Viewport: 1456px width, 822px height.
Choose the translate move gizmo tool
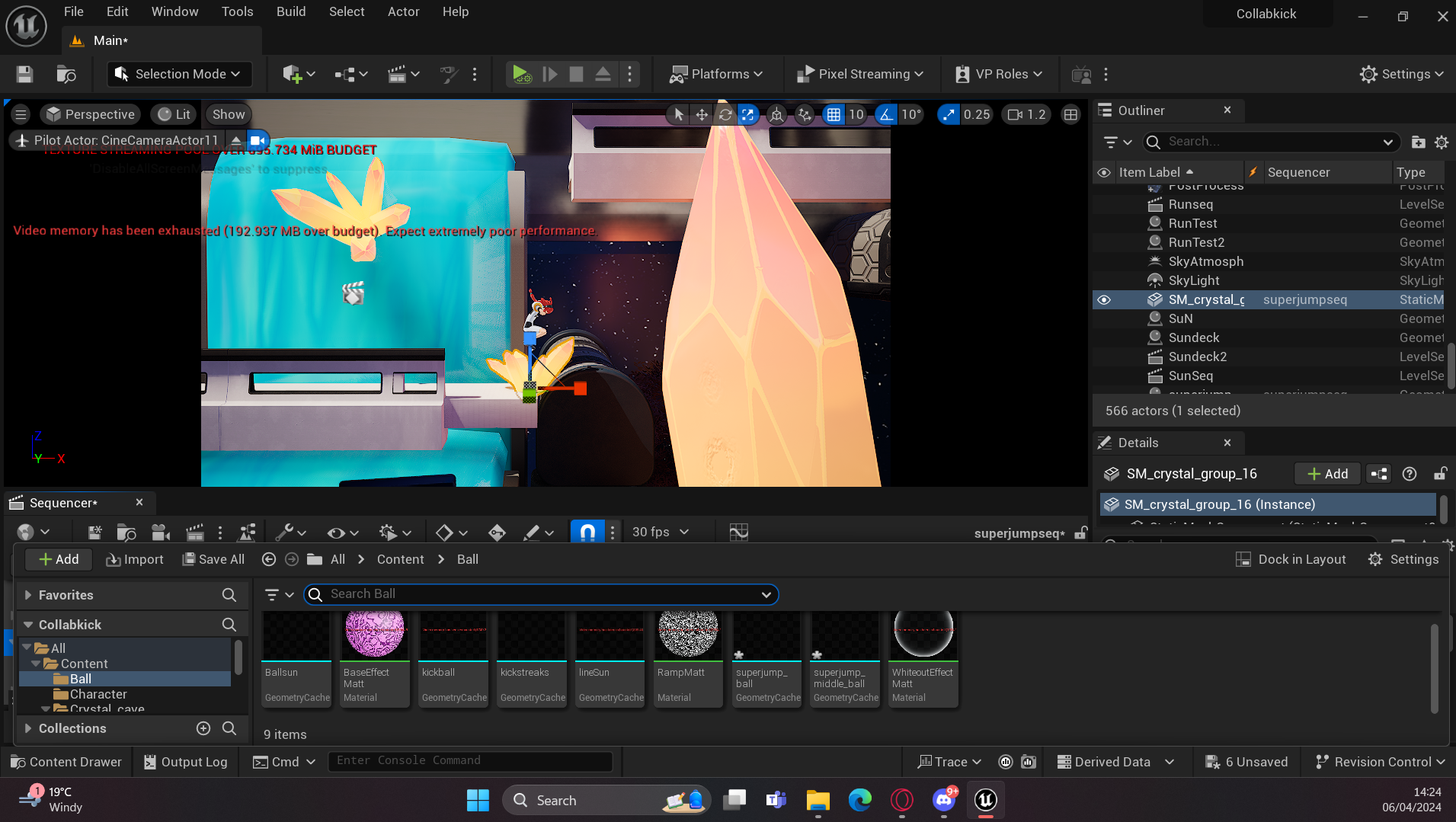tap(701, 114)
